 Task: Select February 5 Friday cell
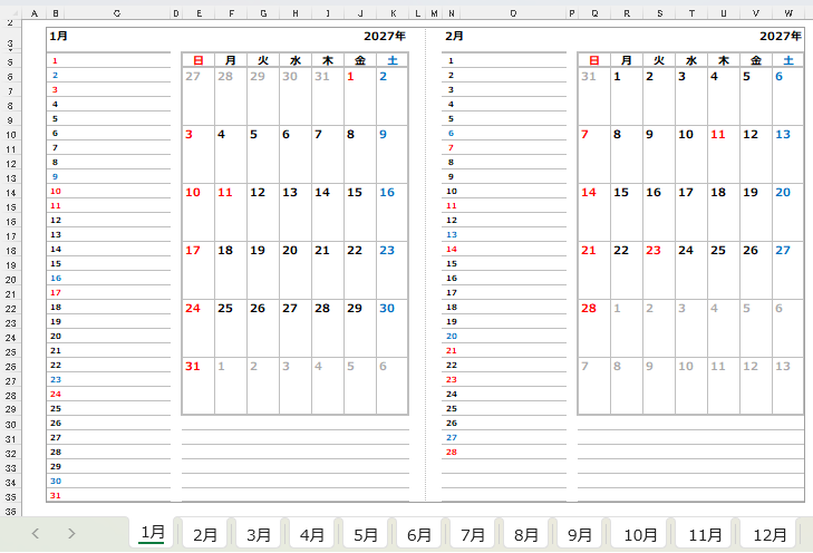click(x=756, y=96)
